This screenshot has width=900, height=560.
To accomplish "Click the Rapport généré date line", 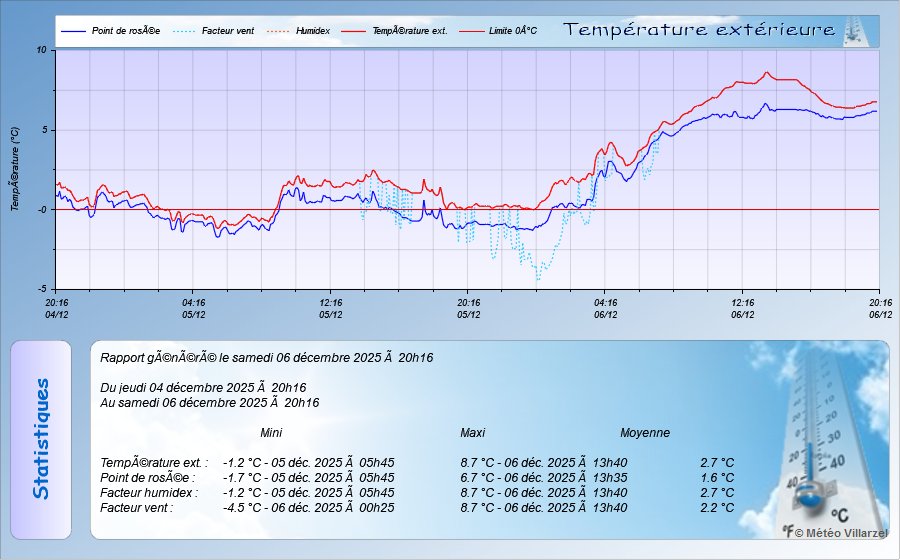I will 267,357.
